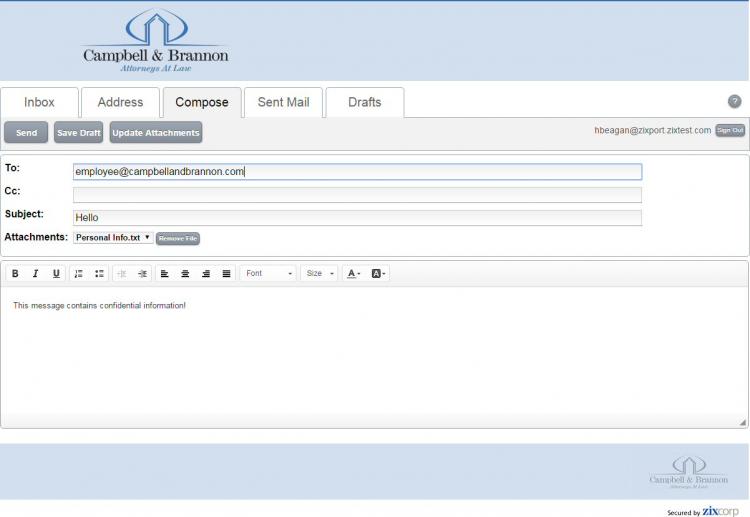This screenshot has height=517, width=750.
Task: Increase the paragraph indent
Action: [143, 273]
